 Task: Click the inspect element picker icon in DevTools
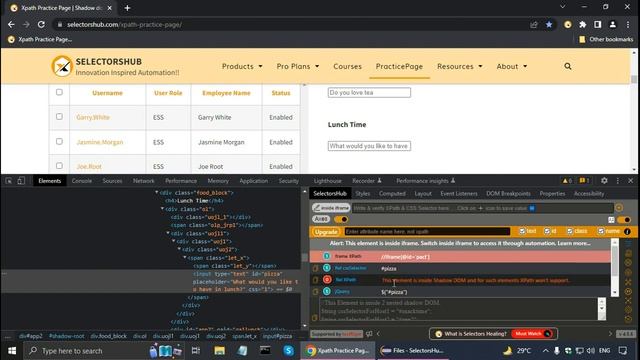[9, 181]
